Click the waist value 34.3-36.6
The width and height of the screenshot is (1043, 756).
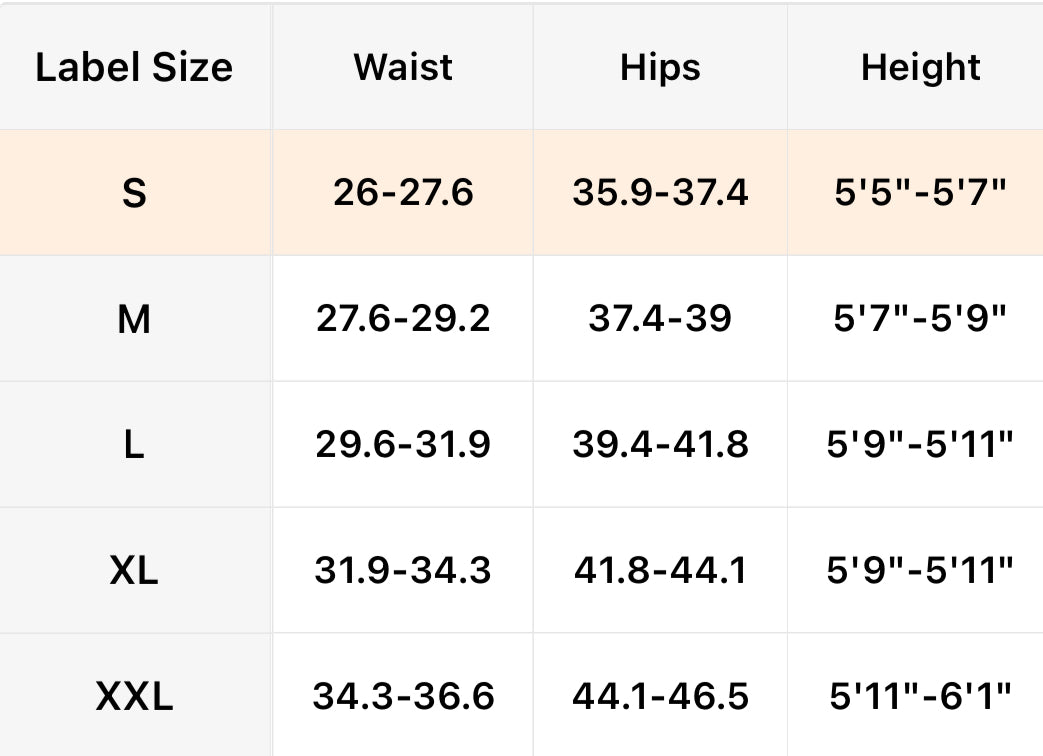tap(403, 697)
